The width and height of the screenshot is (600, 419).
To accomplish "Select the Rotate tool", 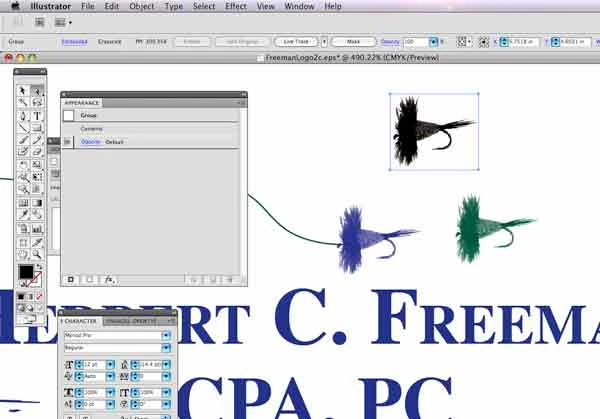I will 23,165.
